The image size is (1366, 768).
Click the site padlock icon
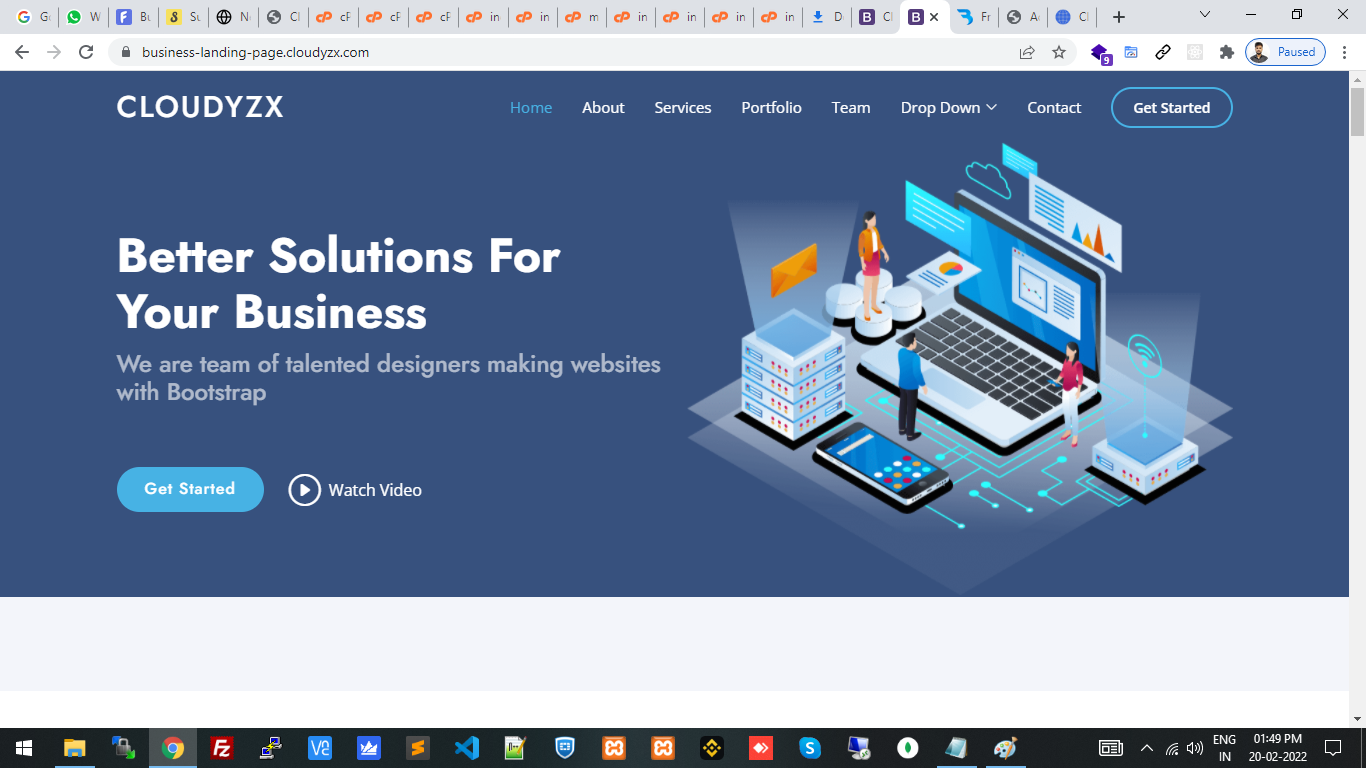point(126,52)
